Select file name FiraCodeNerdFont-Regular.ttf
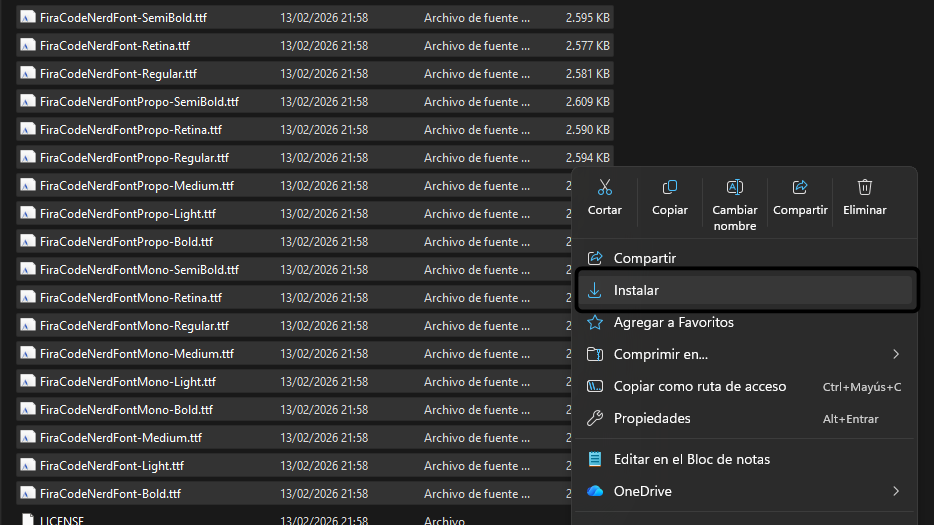The image size is (934, 525). tap(119, 74)
